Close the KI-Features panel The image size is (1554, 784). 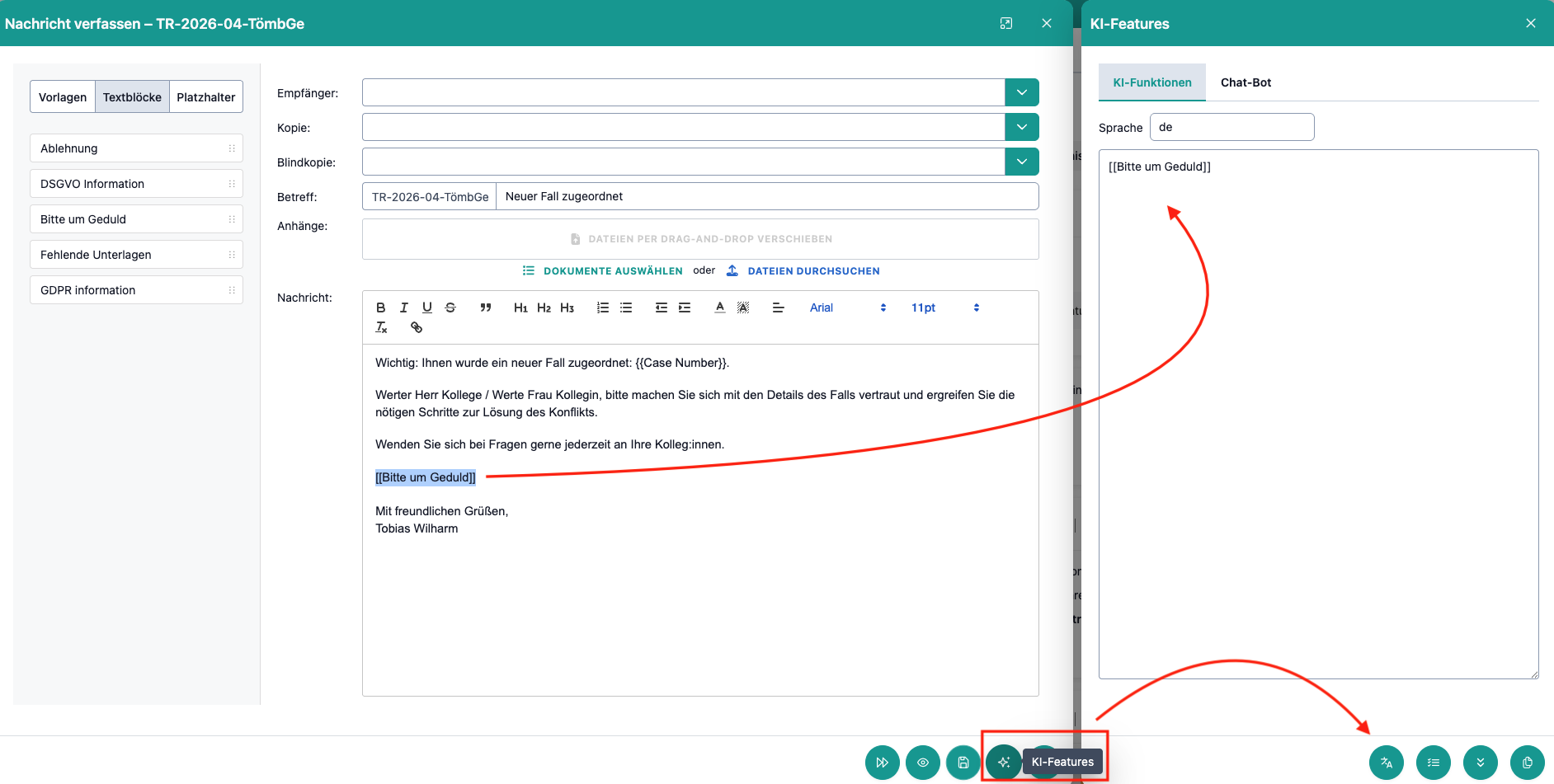pos(1531,23)
